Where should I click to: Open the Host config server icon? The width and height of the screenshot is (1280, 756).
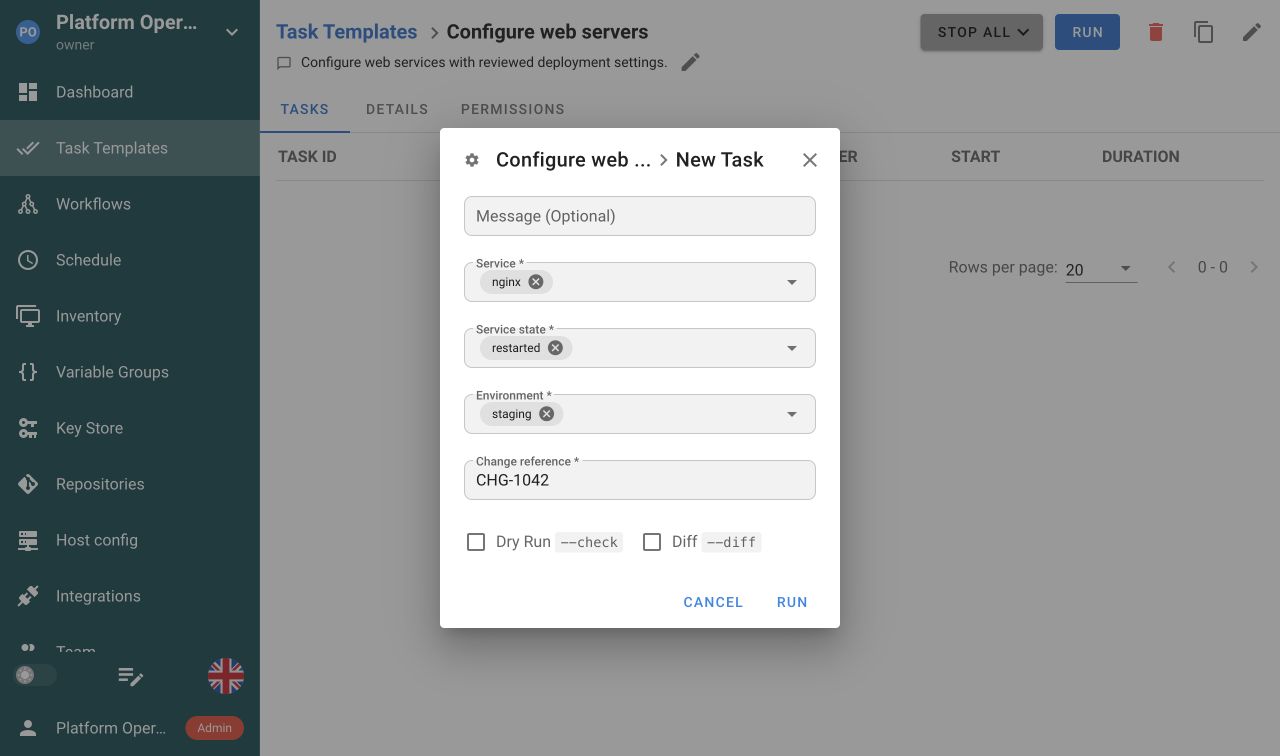pos(28,540)
